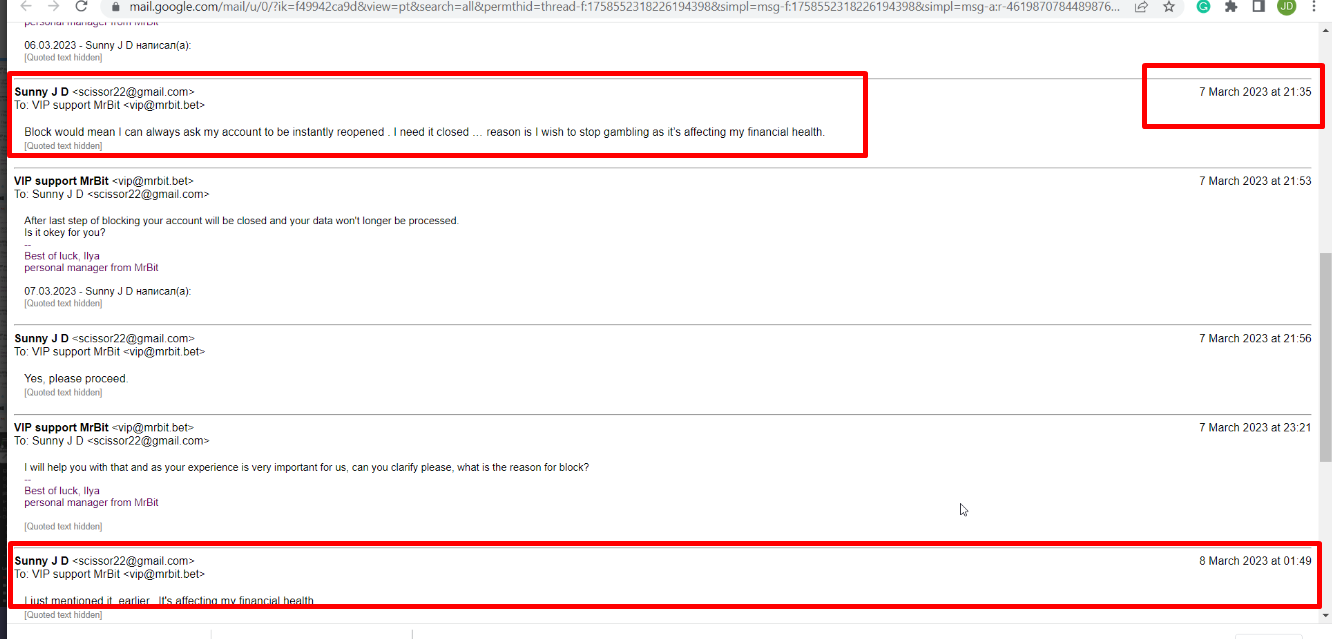View site info lock icon
This screenshot has height=639, width=1332.
pos(117,6)
